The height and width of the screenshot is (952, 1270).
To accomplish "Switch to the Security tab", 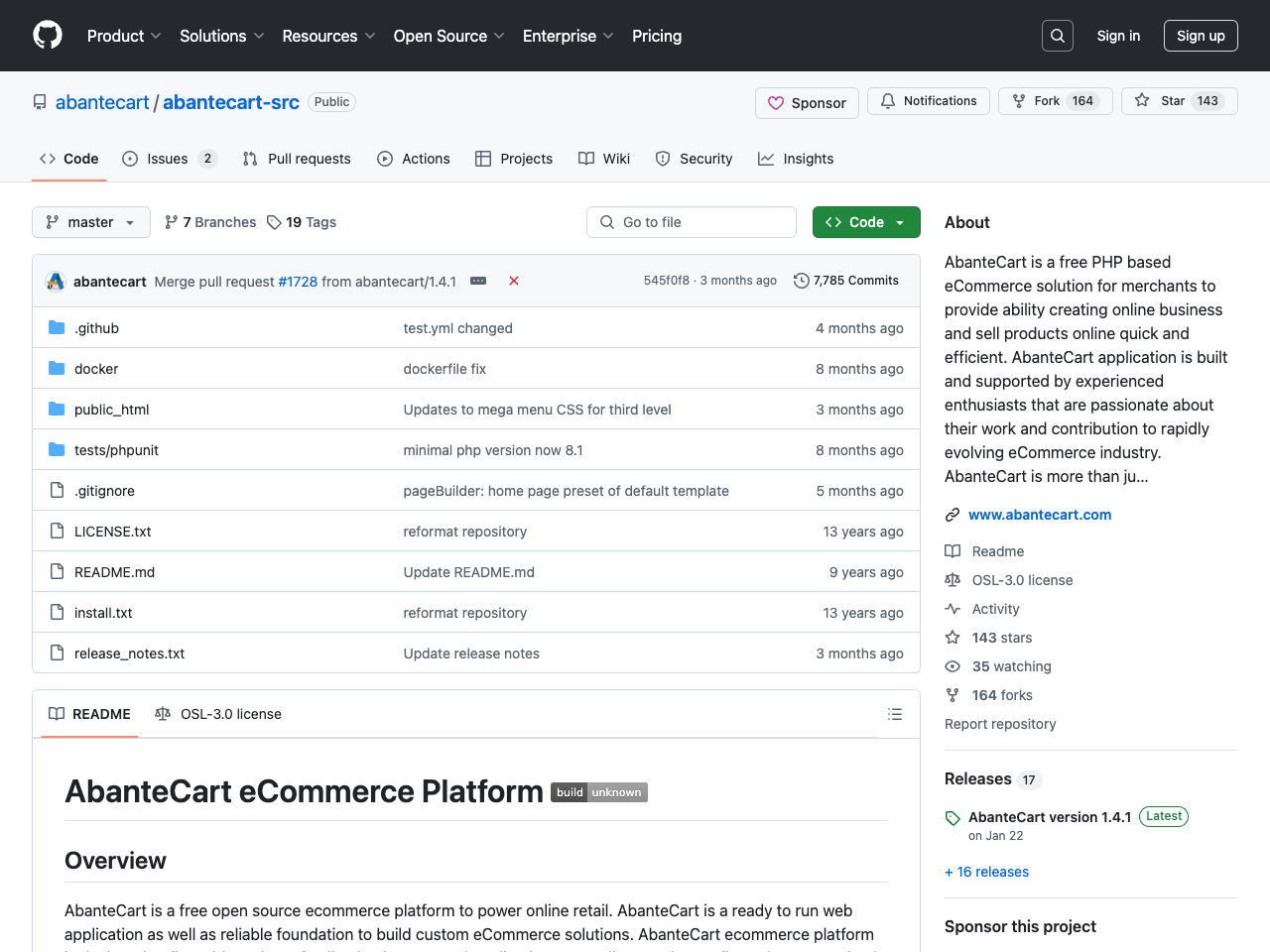I will point(694,159).
